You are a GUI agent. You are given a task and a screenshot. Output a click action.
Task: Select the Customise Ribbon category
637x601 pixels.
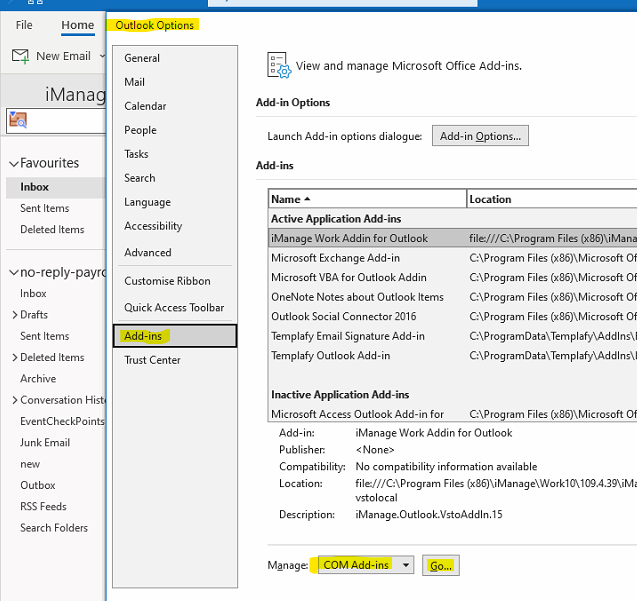167,281
